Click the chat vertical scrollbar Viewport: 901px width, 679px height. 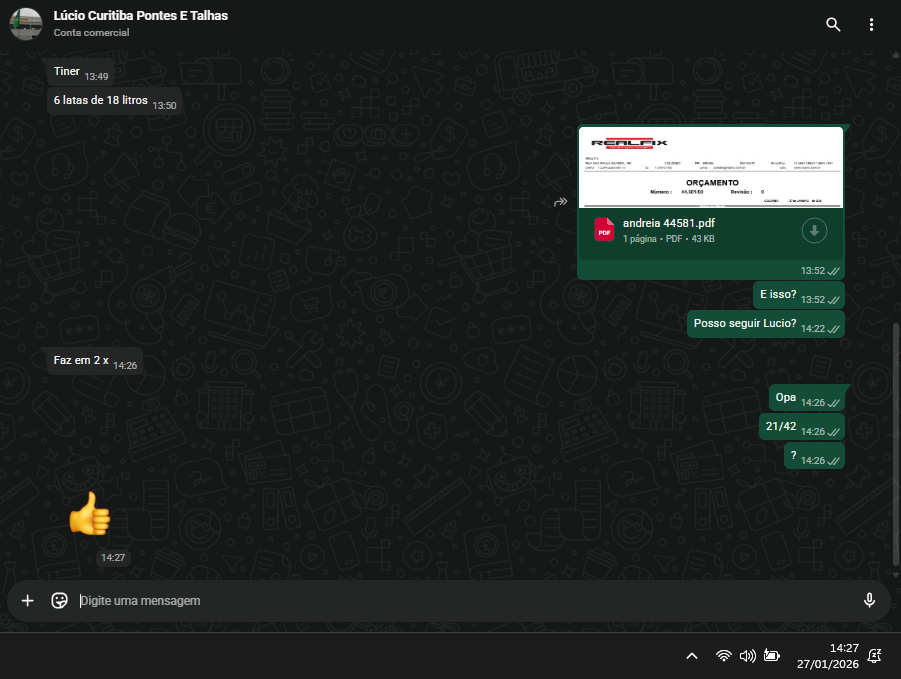895,440
